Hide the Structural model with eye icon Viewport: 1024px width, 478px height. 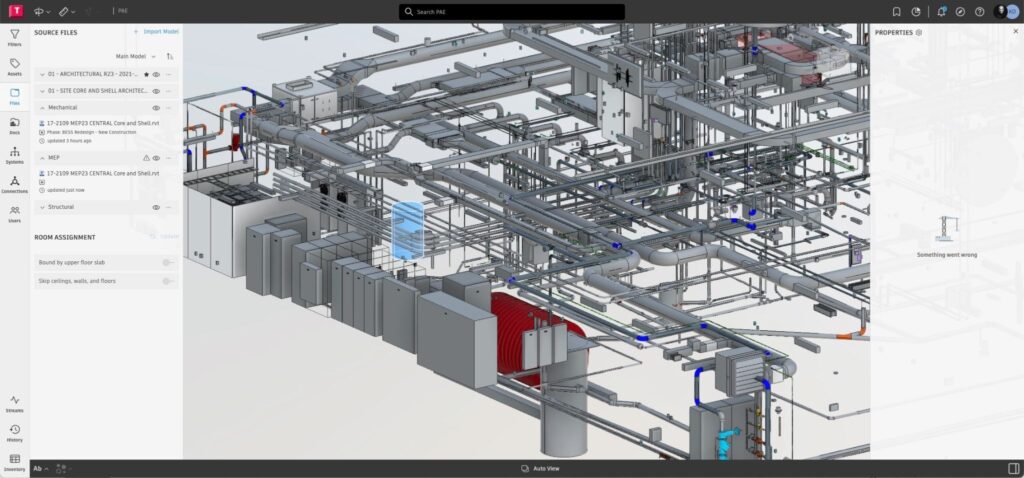pos(156,207)
